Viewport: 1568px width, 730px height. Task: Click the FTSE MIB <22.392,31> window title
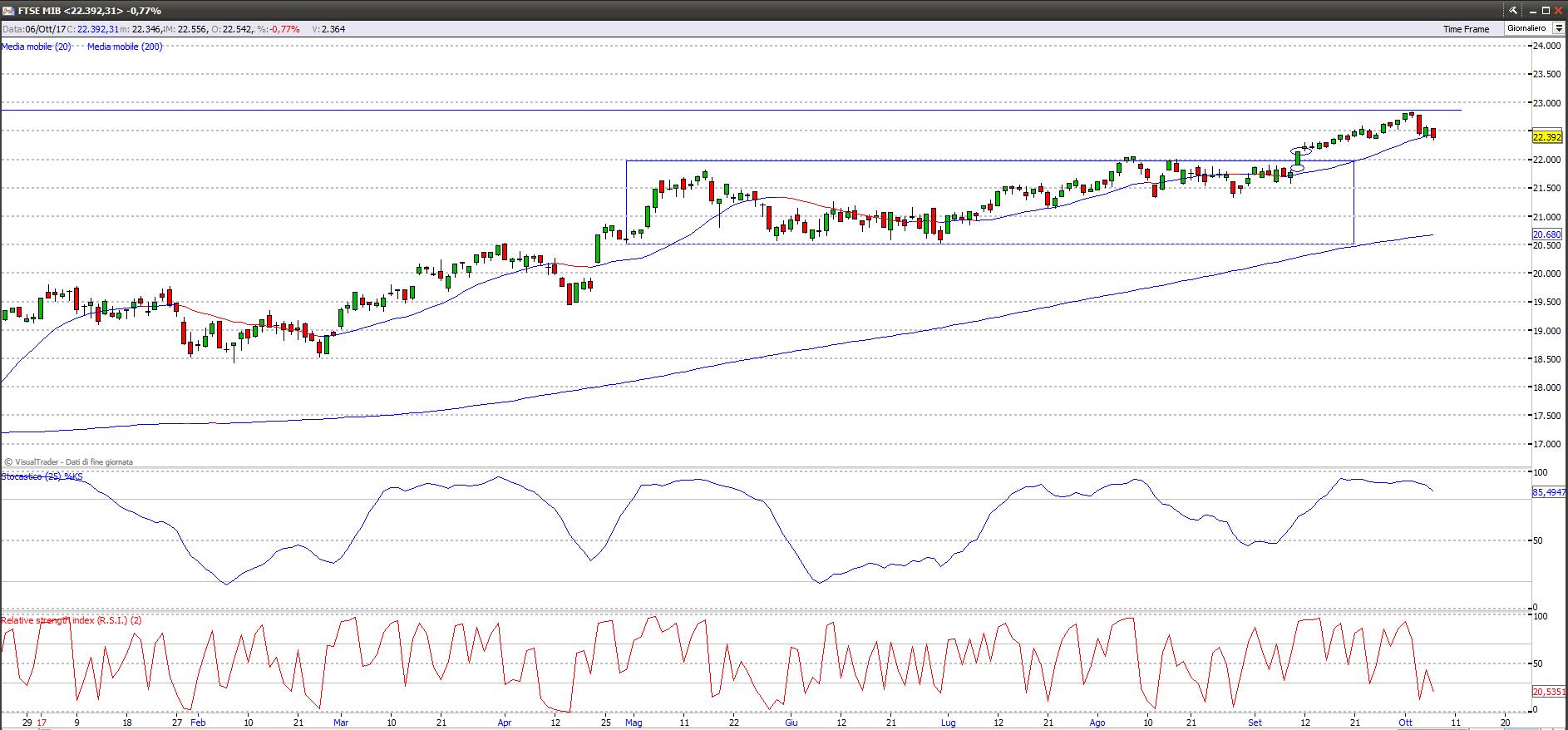90,11
